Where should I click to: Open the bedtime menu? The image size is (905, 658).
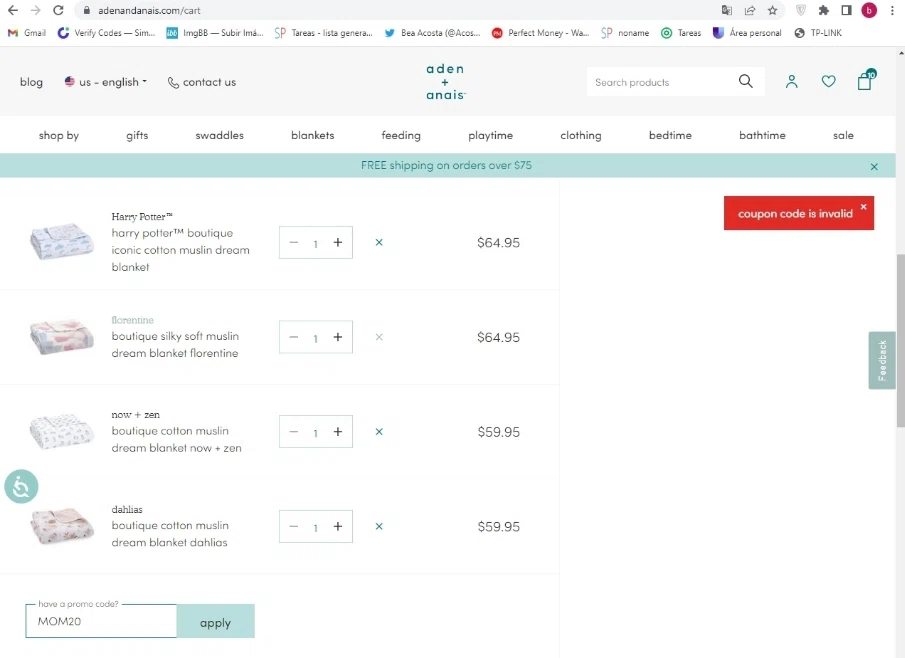click(x=670, y=135)
